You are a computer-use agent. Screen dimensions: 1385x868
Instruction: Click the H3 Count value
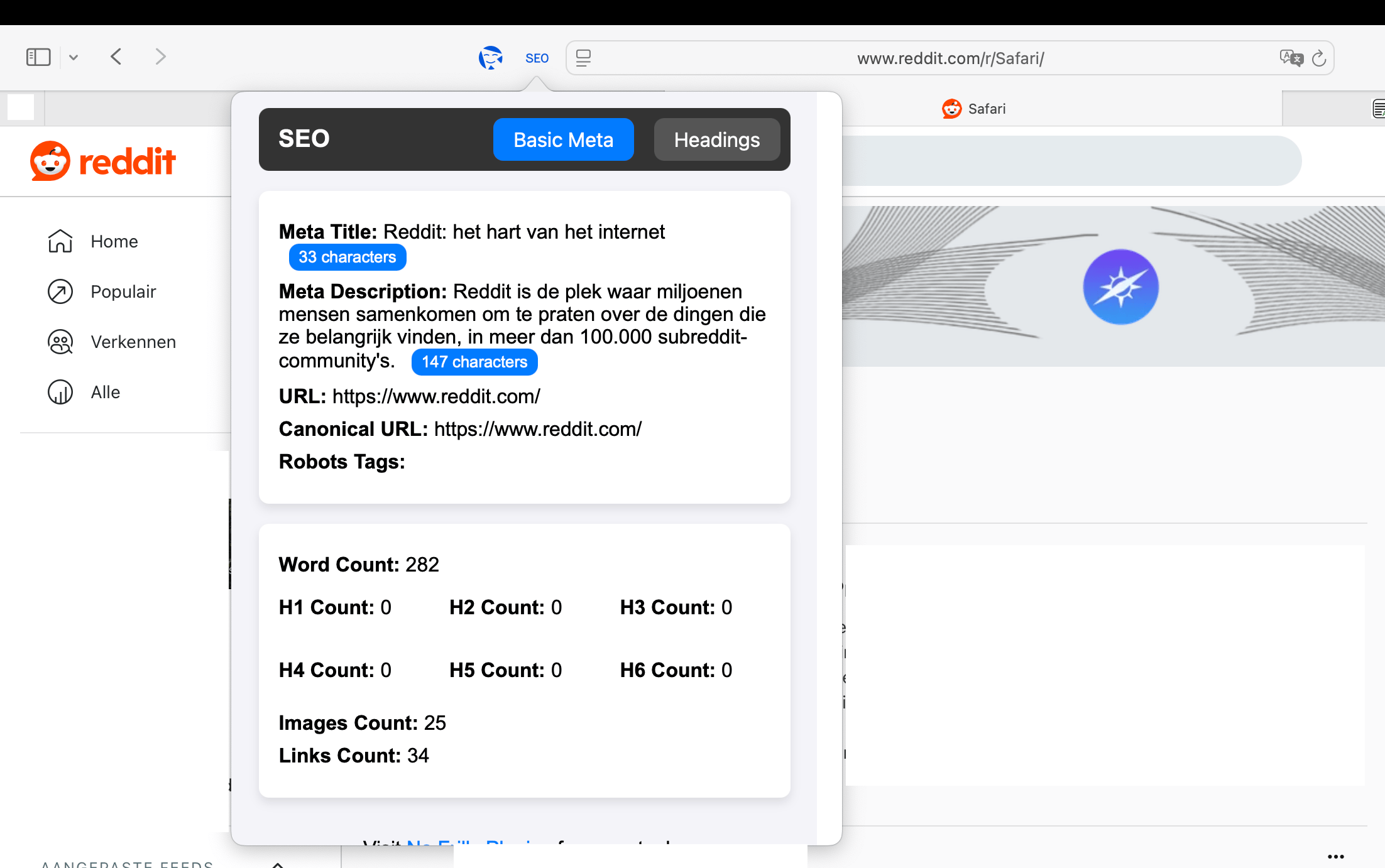(727, 607)
